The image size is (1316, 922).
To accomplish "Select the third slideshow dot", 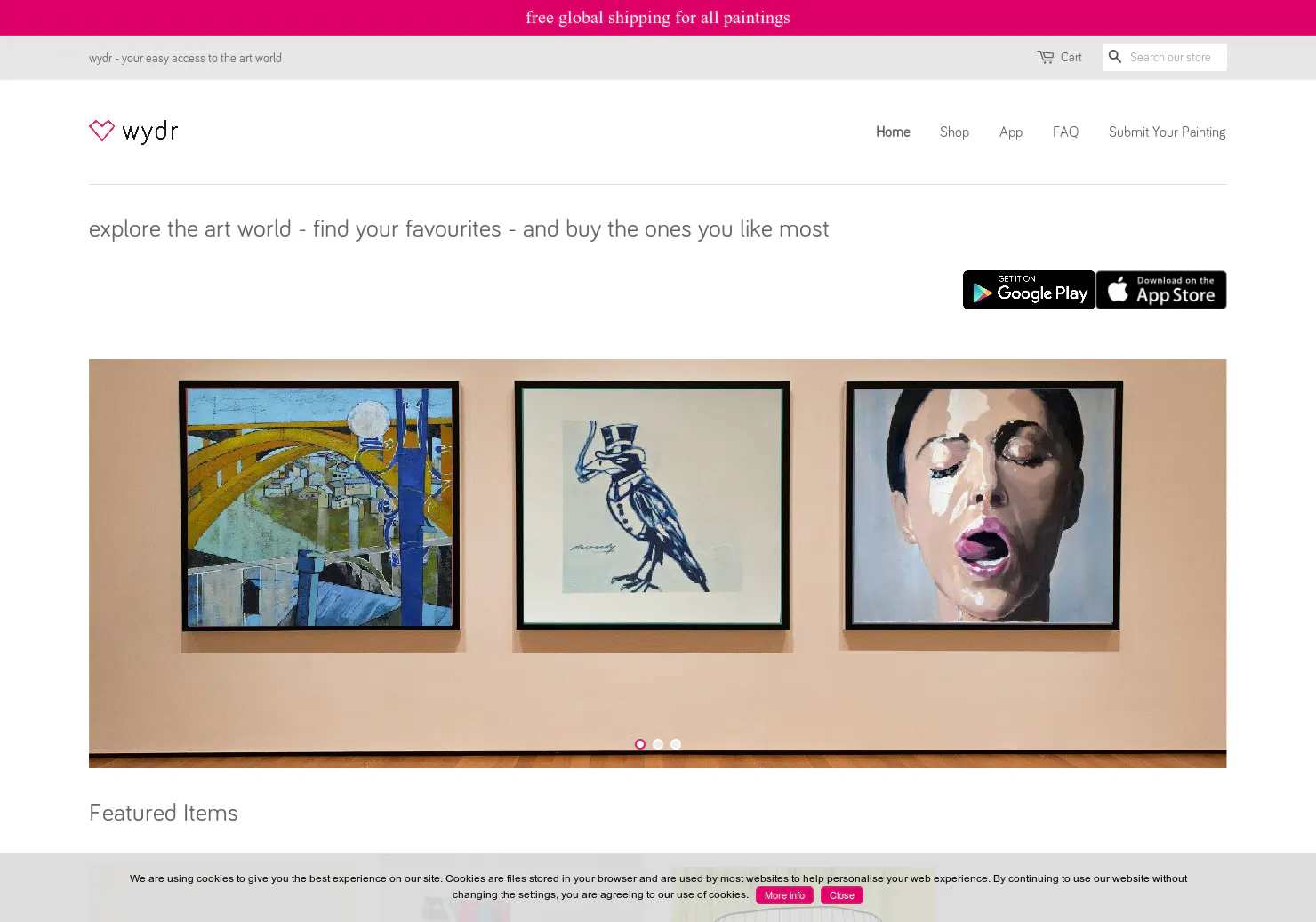I will pyautogui.click(x=676, y=744).
